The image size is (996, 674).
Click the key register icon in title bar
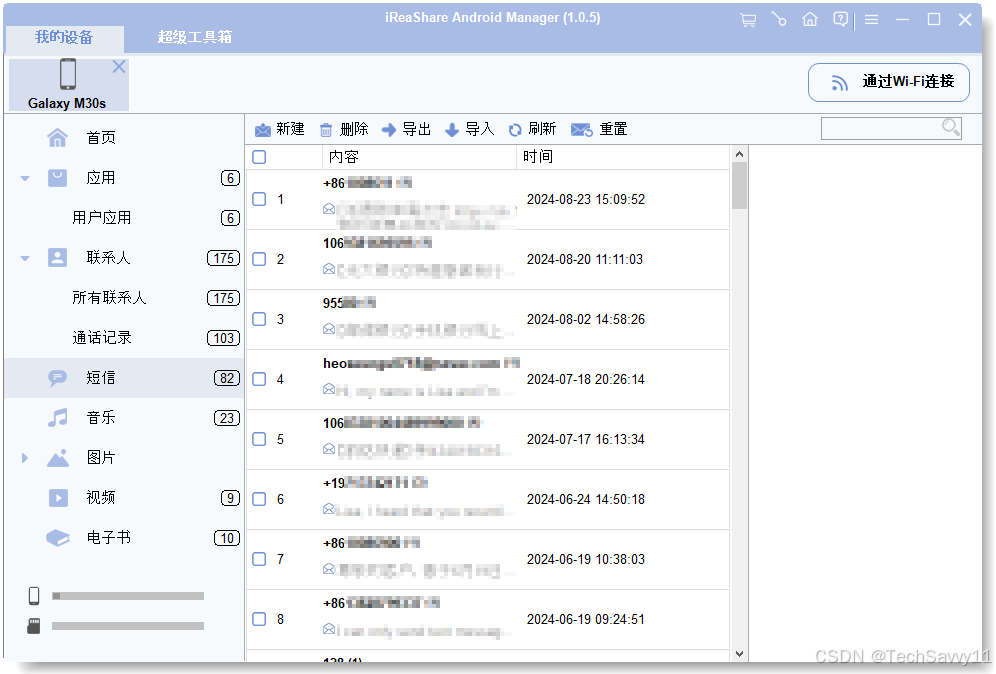tap(779, 20)
